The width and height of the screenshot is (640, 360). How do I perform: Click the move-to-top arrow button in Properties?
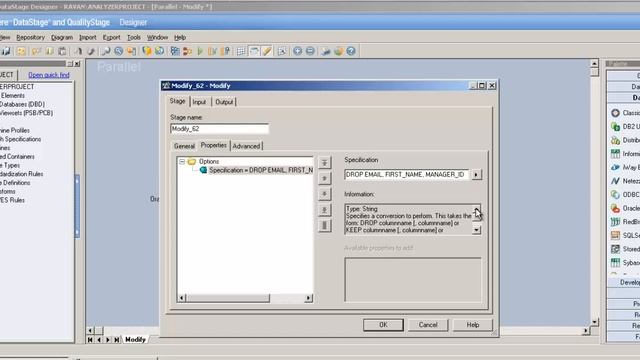pyautogui.click(x=324, y=162)
